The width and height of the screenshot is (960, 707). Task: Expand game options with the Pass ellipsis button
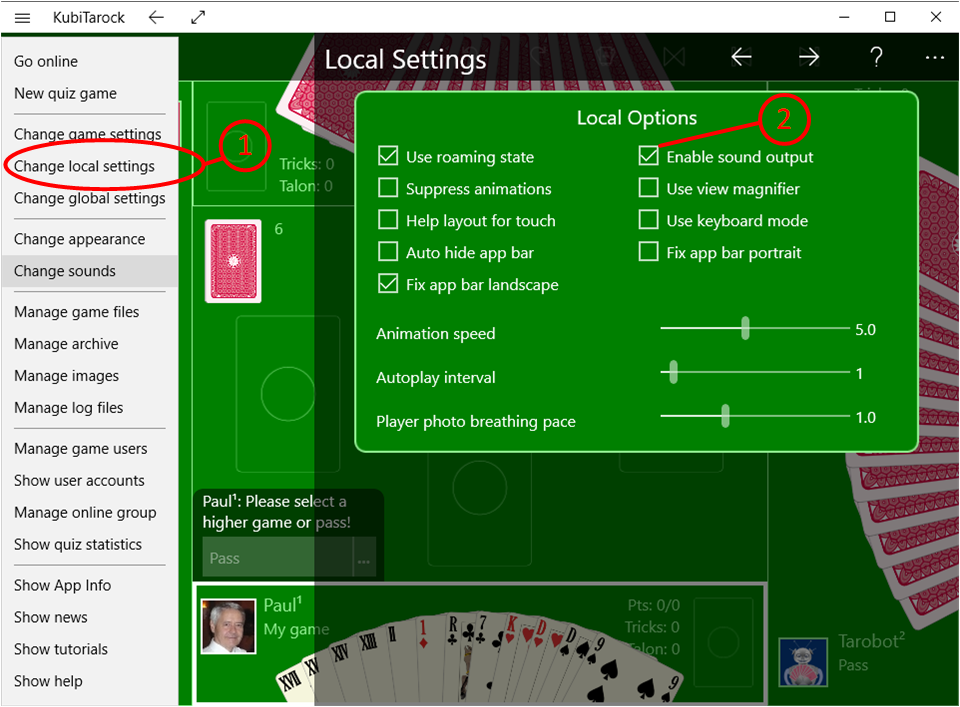pos(363,559)
